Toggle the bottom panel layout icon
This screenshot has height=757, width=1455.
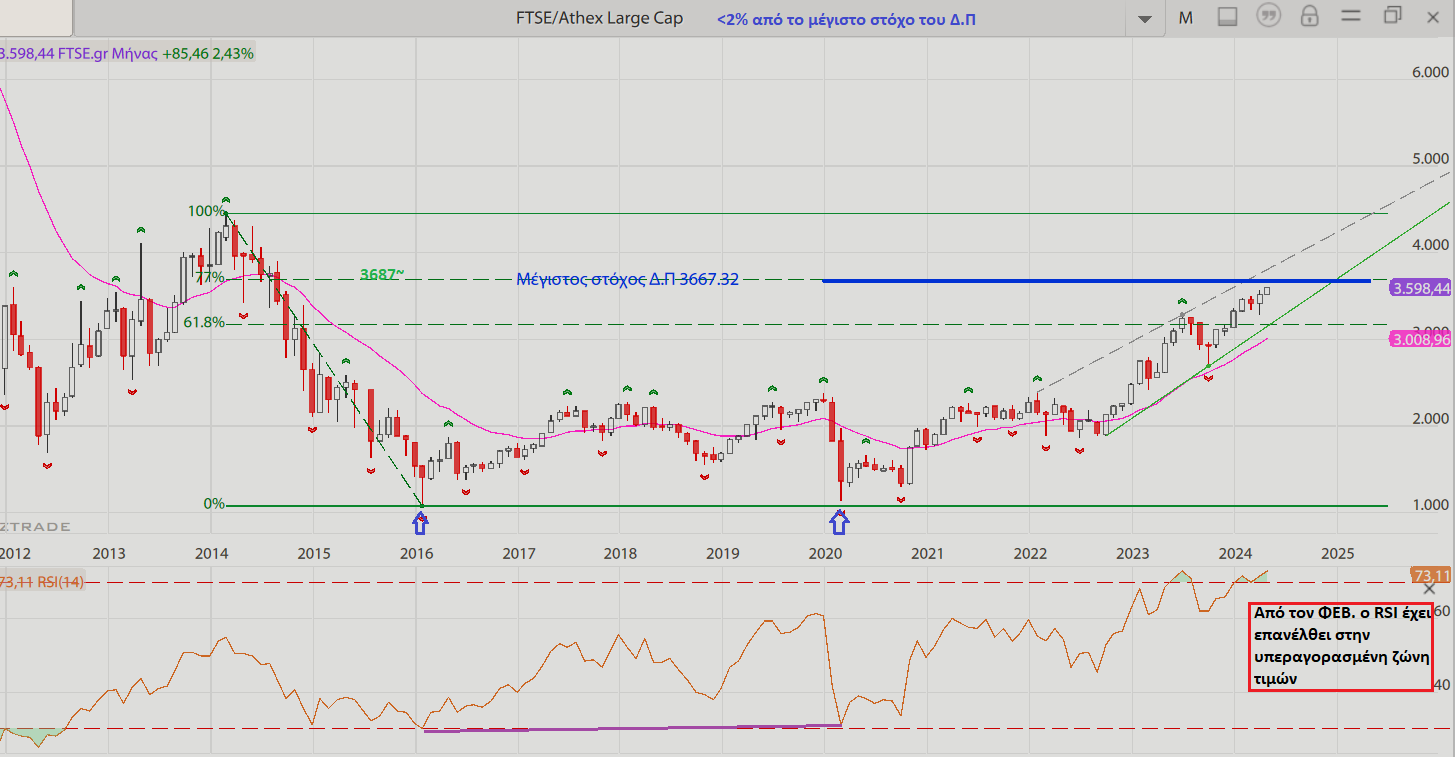(1228, 17)
